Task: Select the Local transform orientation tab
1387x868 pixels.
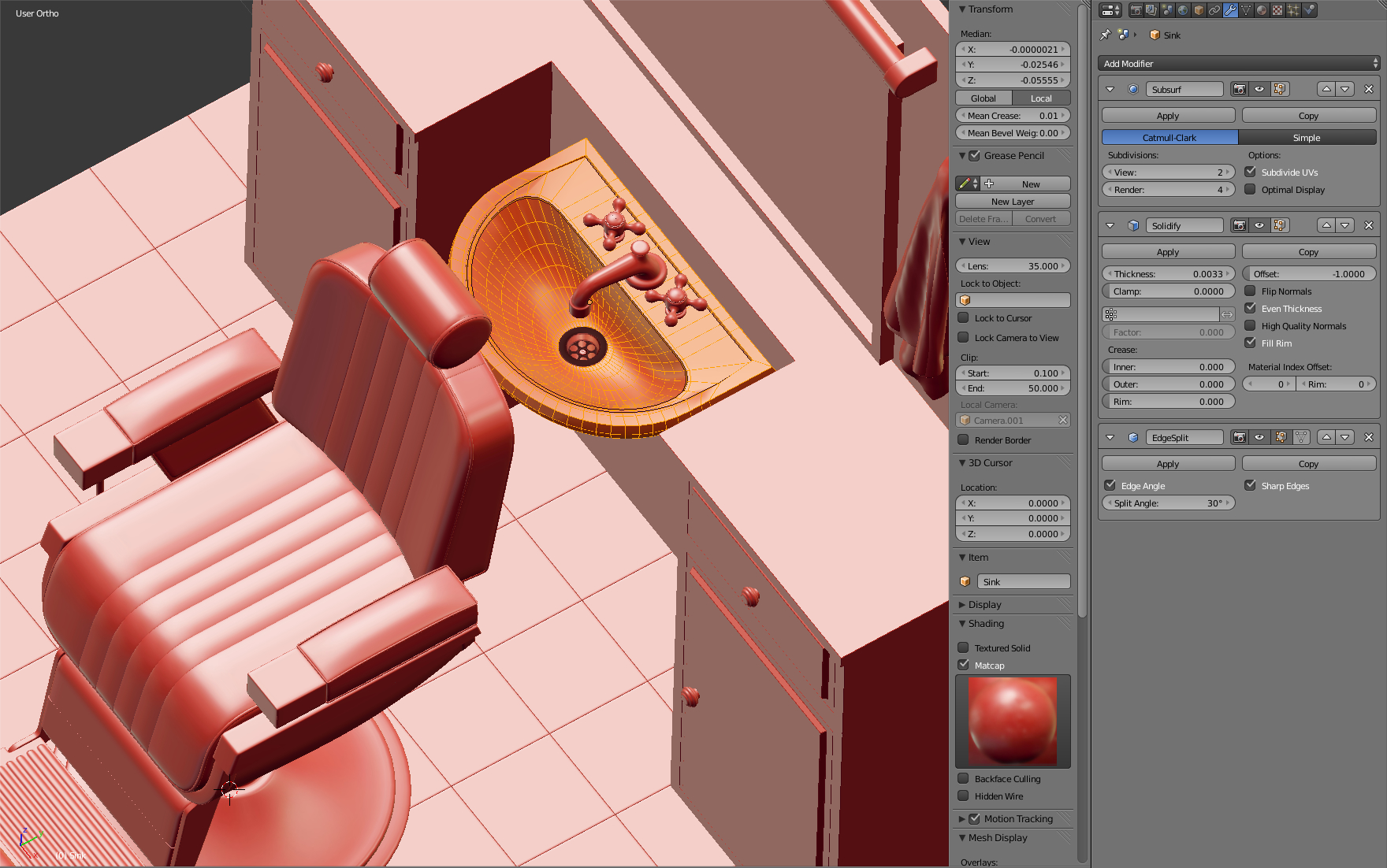Action: point(1042,98)
